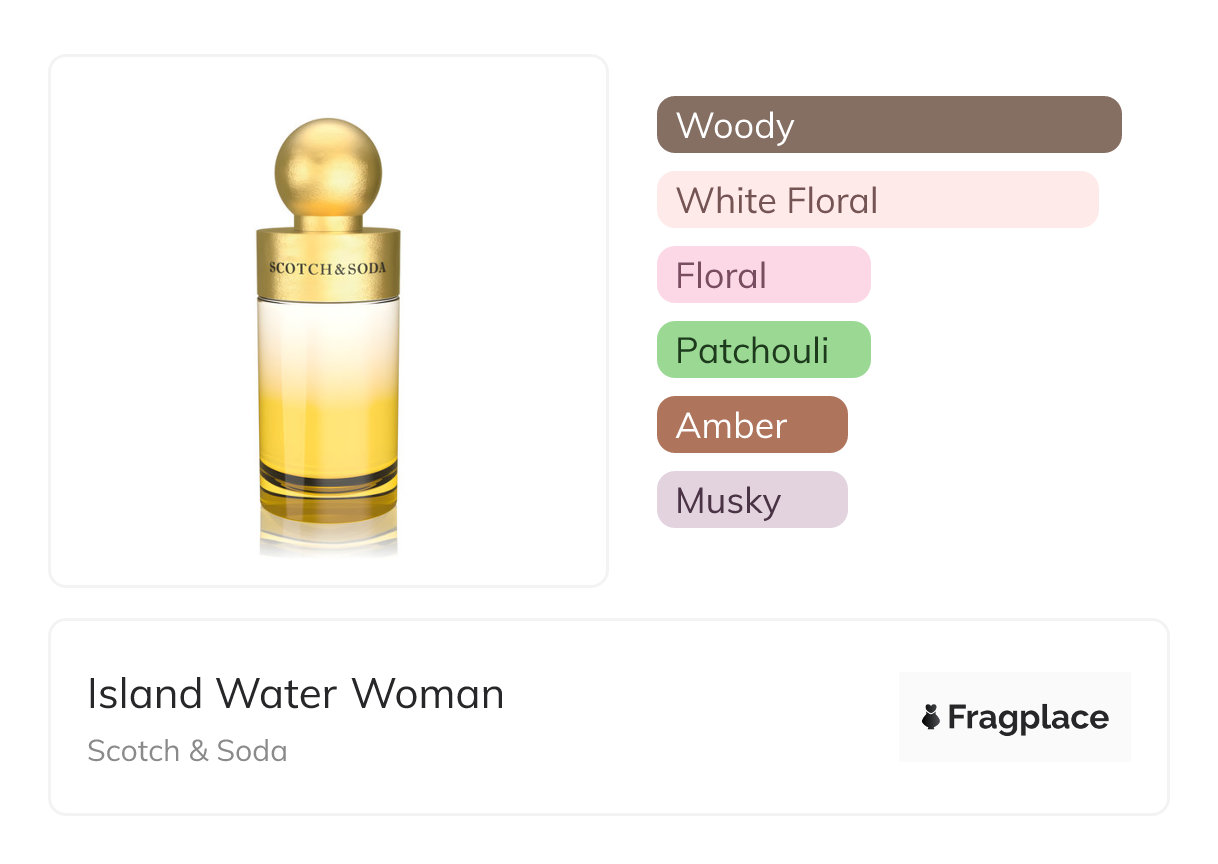Click the Fragplace perfume bottle logo icon
This screenshot has width=1218, height=864.
(931, 717)
